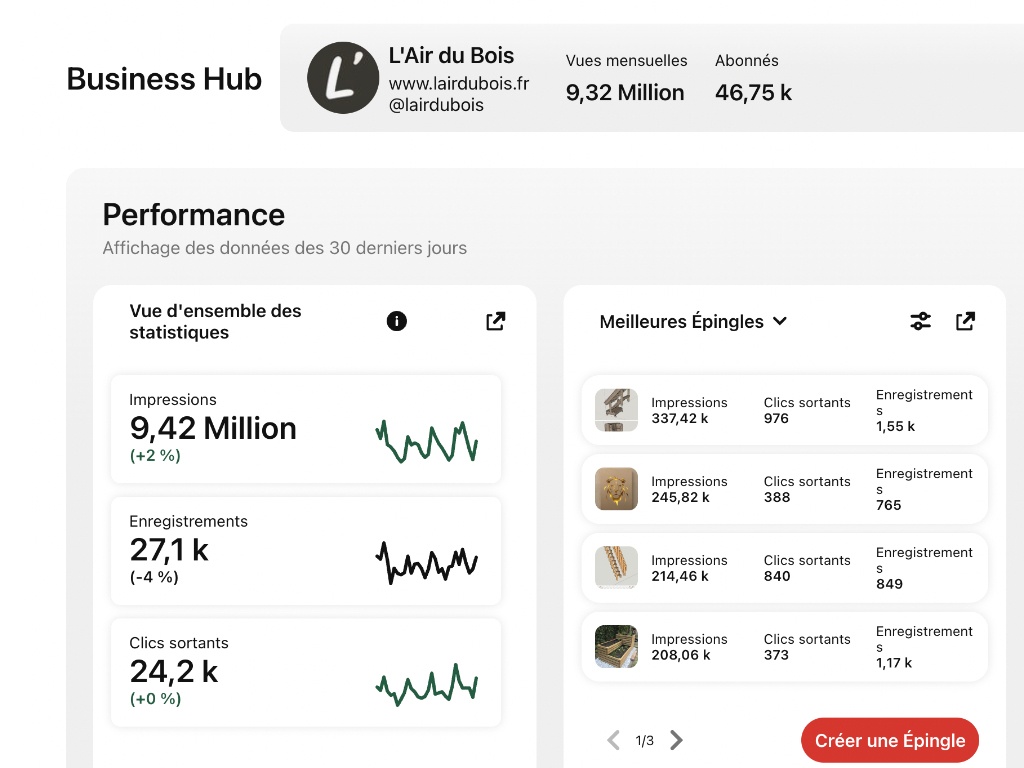Viewport: 1024px width, 768px height.
Task: Click the Business Hub title
Action: pos(164,79)
